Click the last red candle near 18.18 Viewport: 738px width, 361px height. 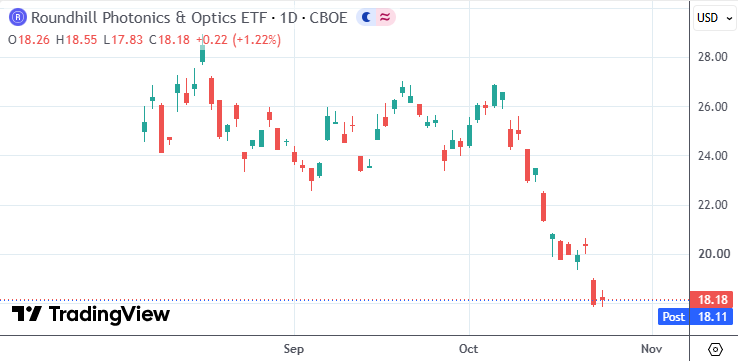tap(602, 298)
